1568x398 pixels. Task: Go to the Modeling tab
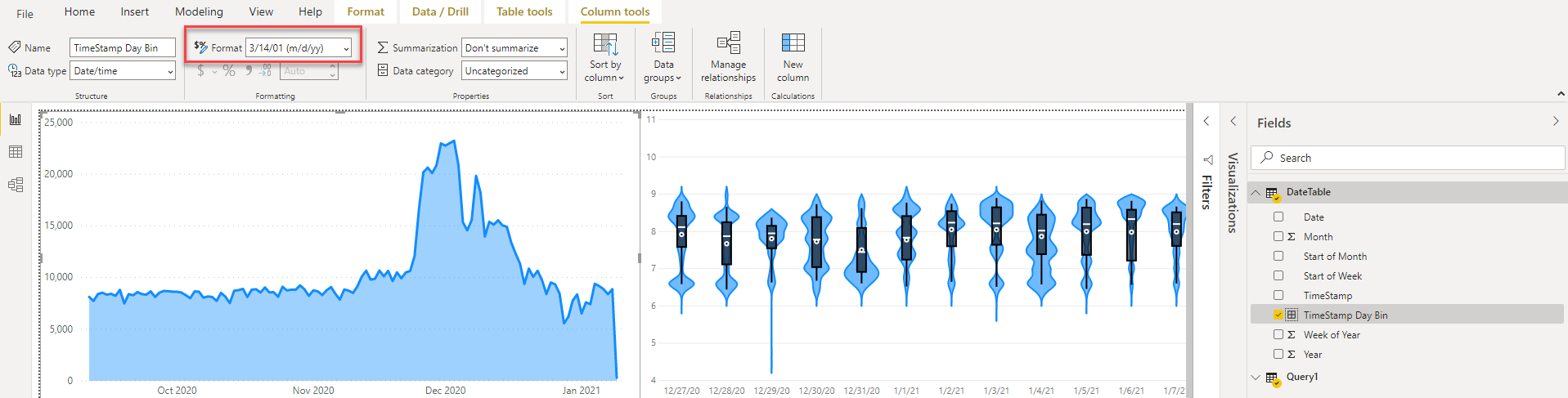199,11
